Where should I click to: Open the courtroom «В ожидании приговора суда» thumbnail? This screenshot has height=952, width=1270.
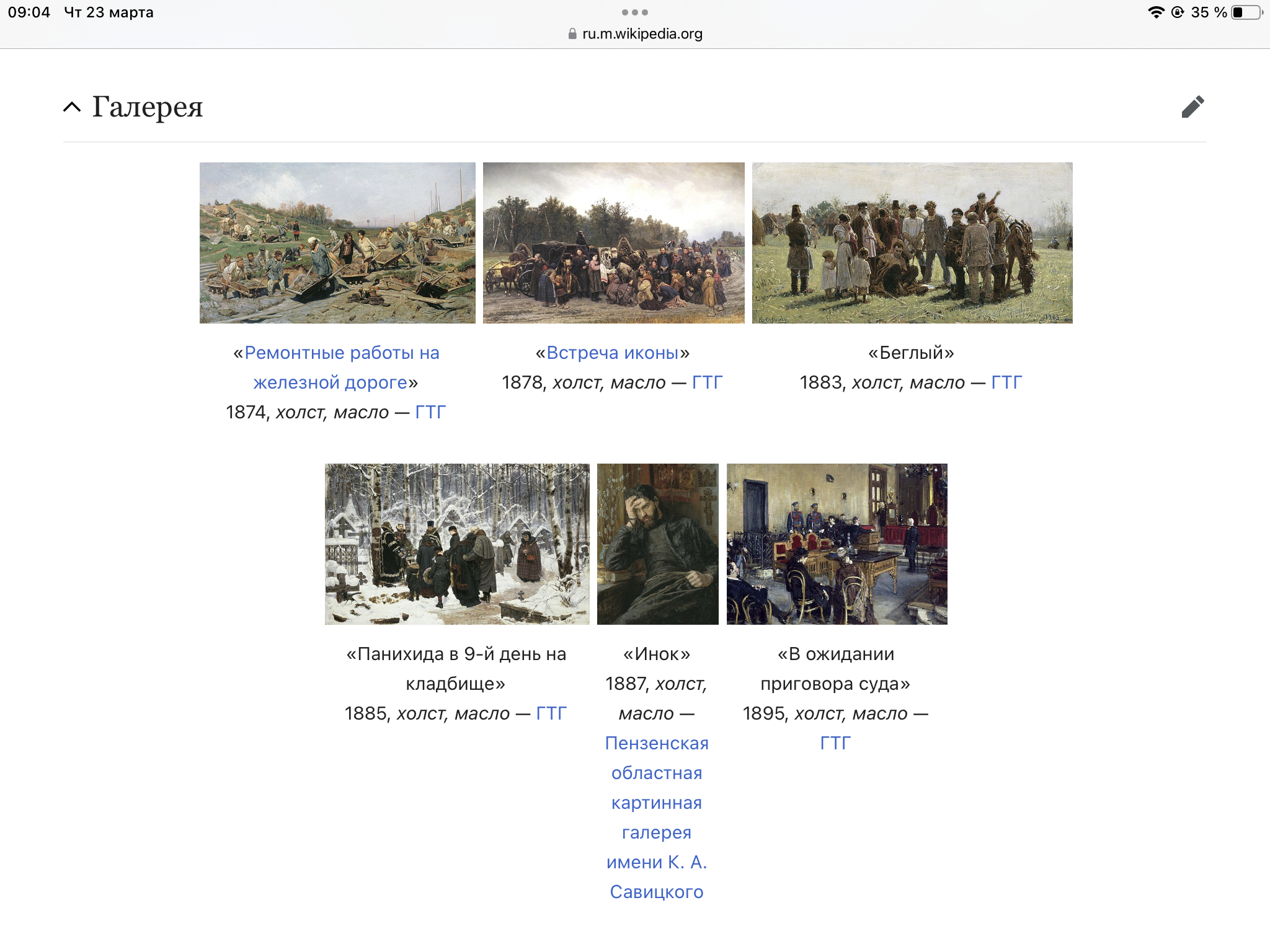click(x=837, y=544)
